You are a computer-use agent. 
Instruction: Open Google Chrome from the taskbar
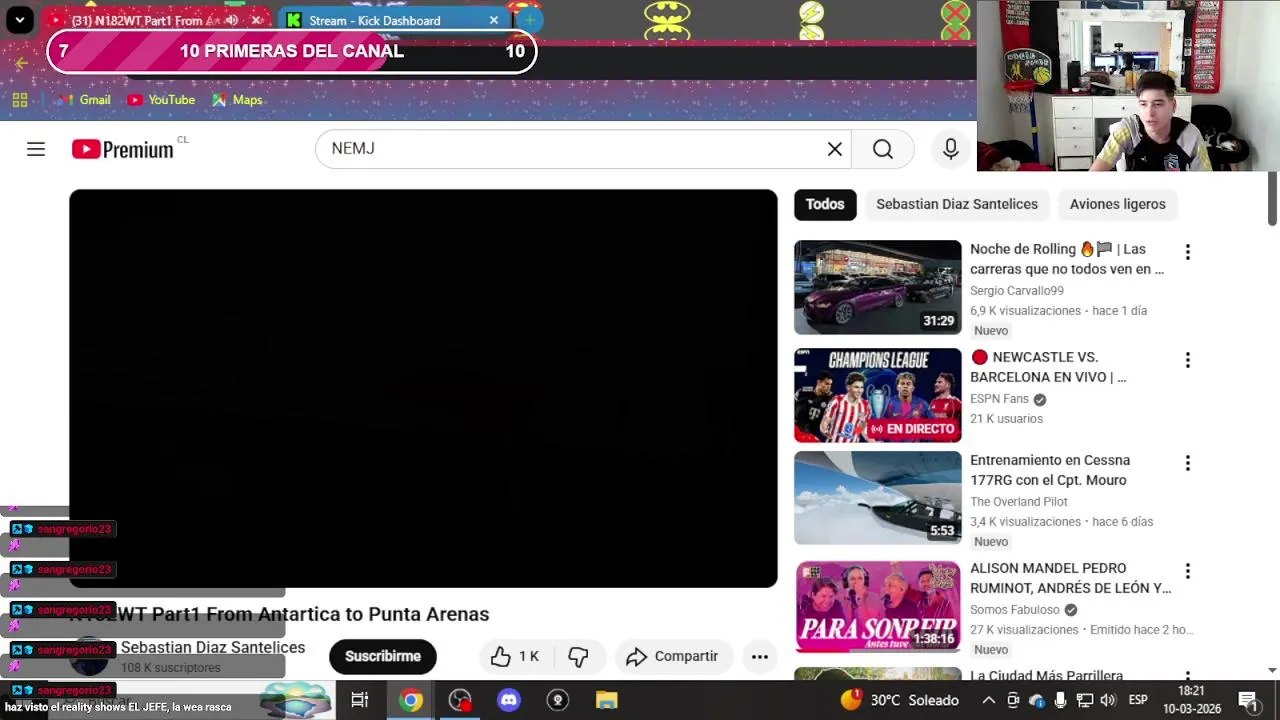tap(411, 700)
